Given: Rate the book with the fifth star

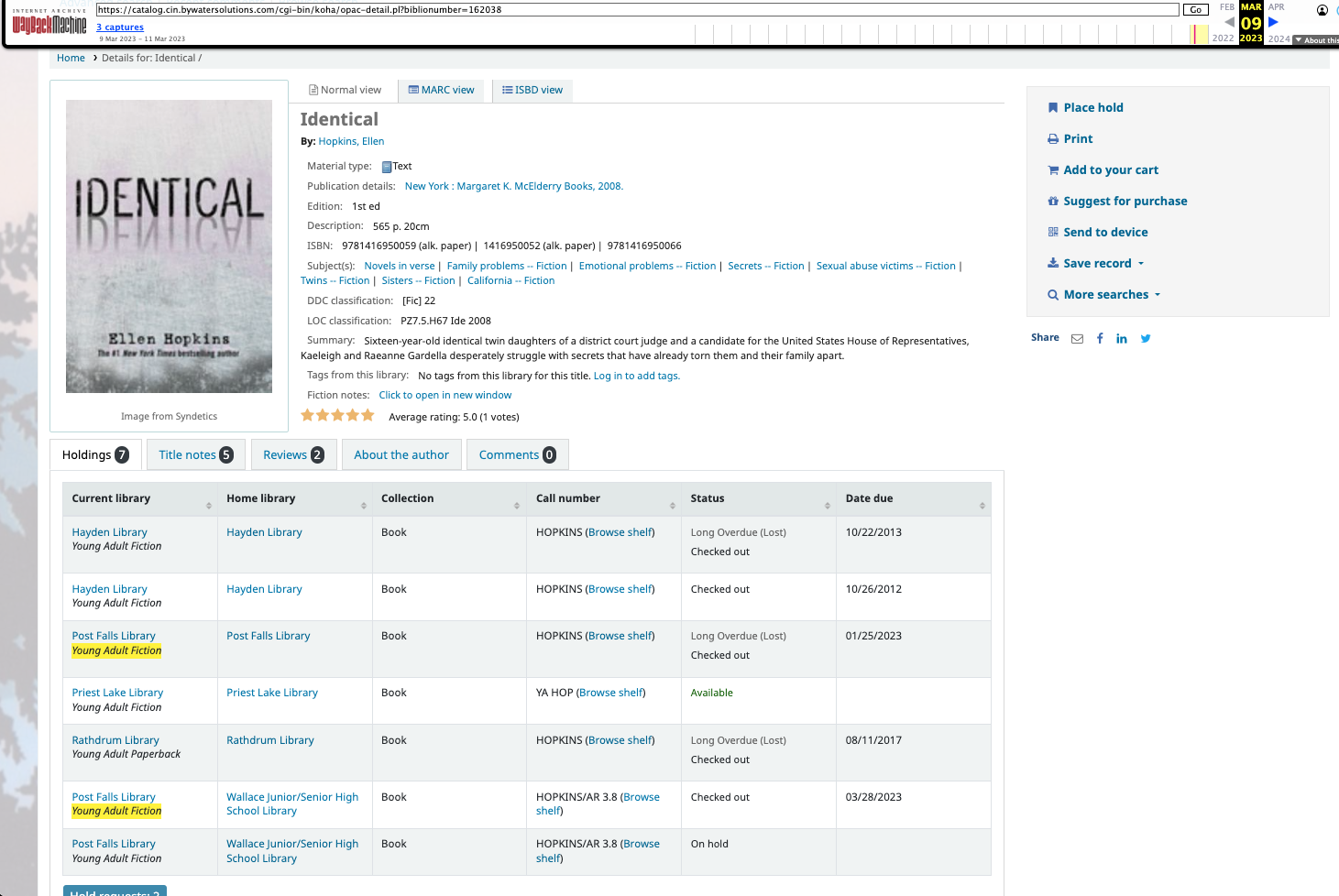Looking at the screenshot, I should 368,415.
